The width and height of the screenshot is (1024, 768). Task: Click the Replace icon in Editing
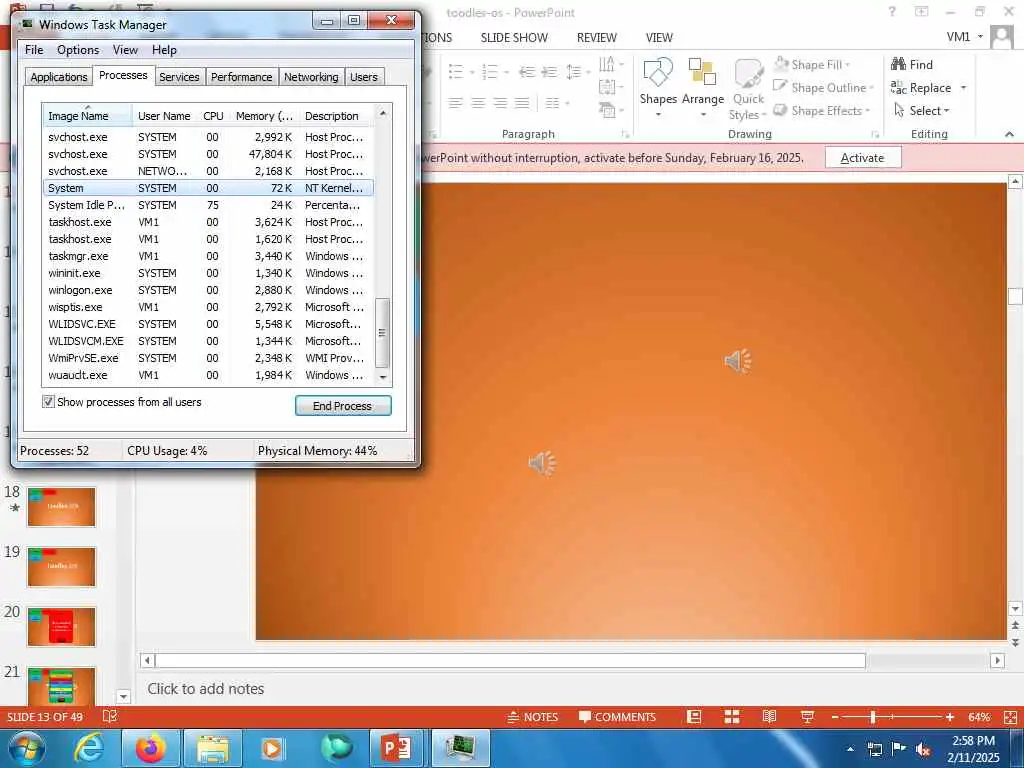(x=899, y=88)
